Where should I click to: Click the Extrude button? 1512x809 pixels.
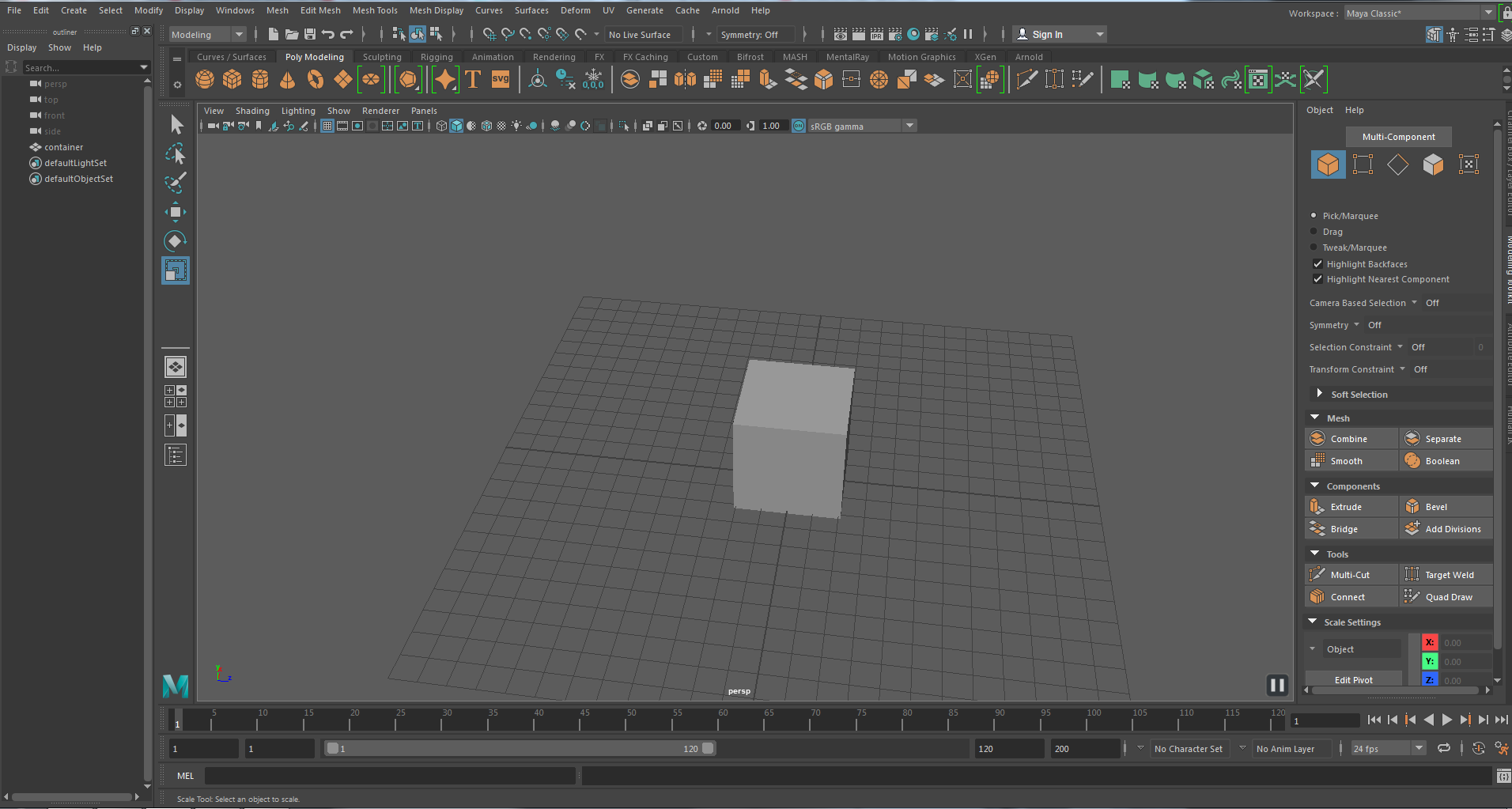point(1351,507)
